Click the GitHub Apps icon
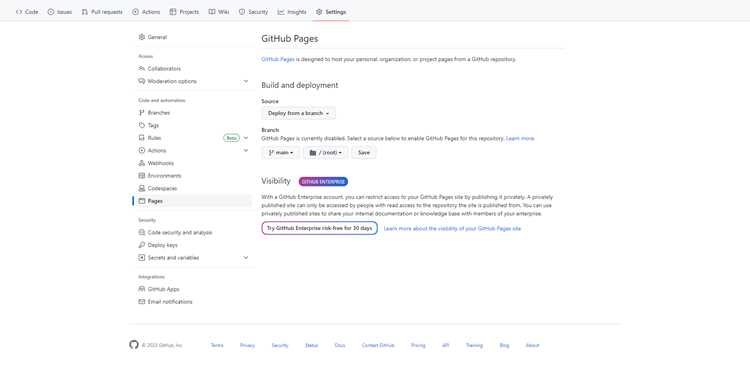 (142, 289)
